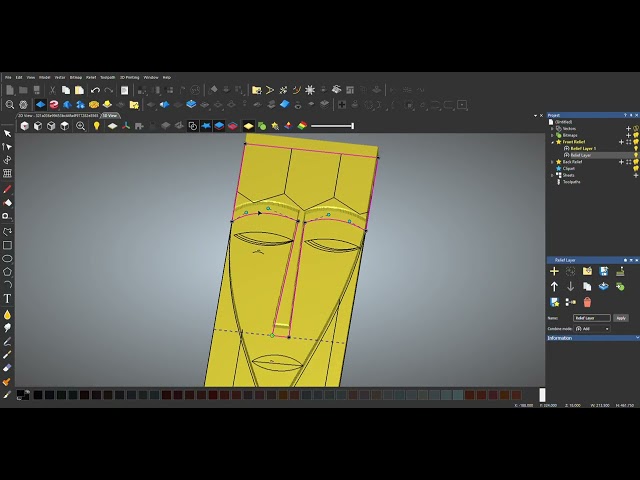Select the arrow Select tool in left toolbar
This screenshot has width=640, height=480.
click(7, 133)
